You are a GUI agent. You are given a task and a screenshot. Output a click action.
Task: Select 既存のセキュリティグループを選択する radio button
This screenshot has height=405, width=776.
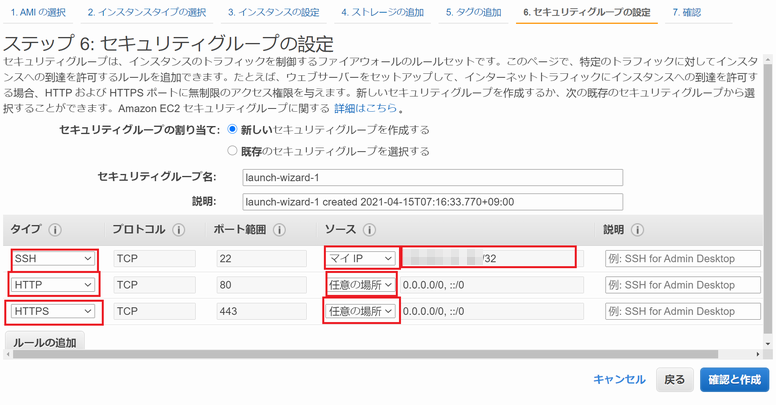[232, 151]
